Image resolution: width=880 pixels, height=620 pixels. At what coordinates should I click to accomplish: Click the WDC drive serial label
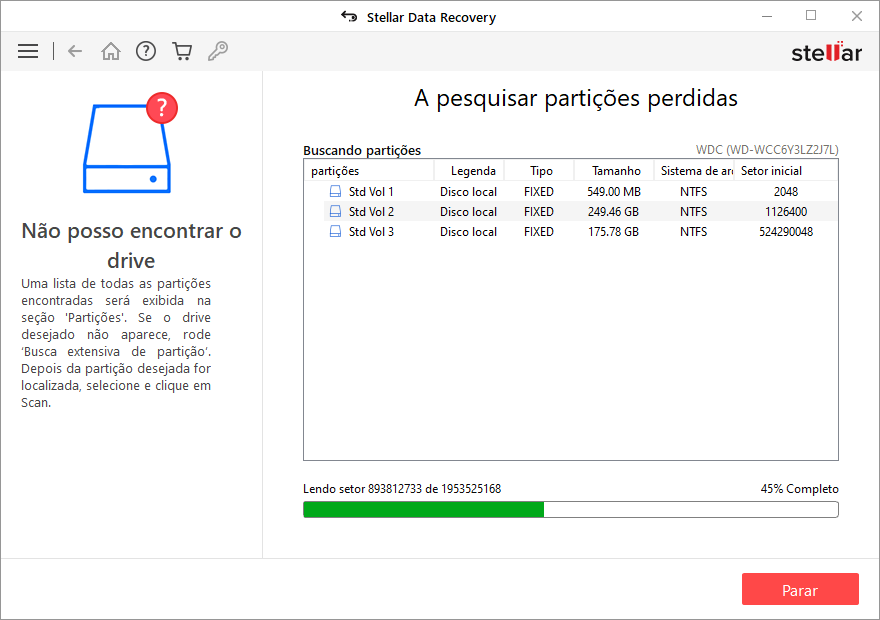[767, 150]
